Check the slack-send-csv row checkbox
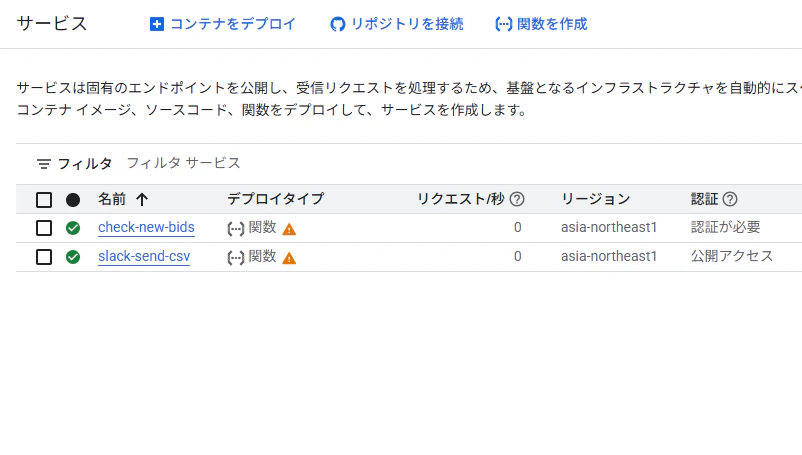 pos(44,257)
